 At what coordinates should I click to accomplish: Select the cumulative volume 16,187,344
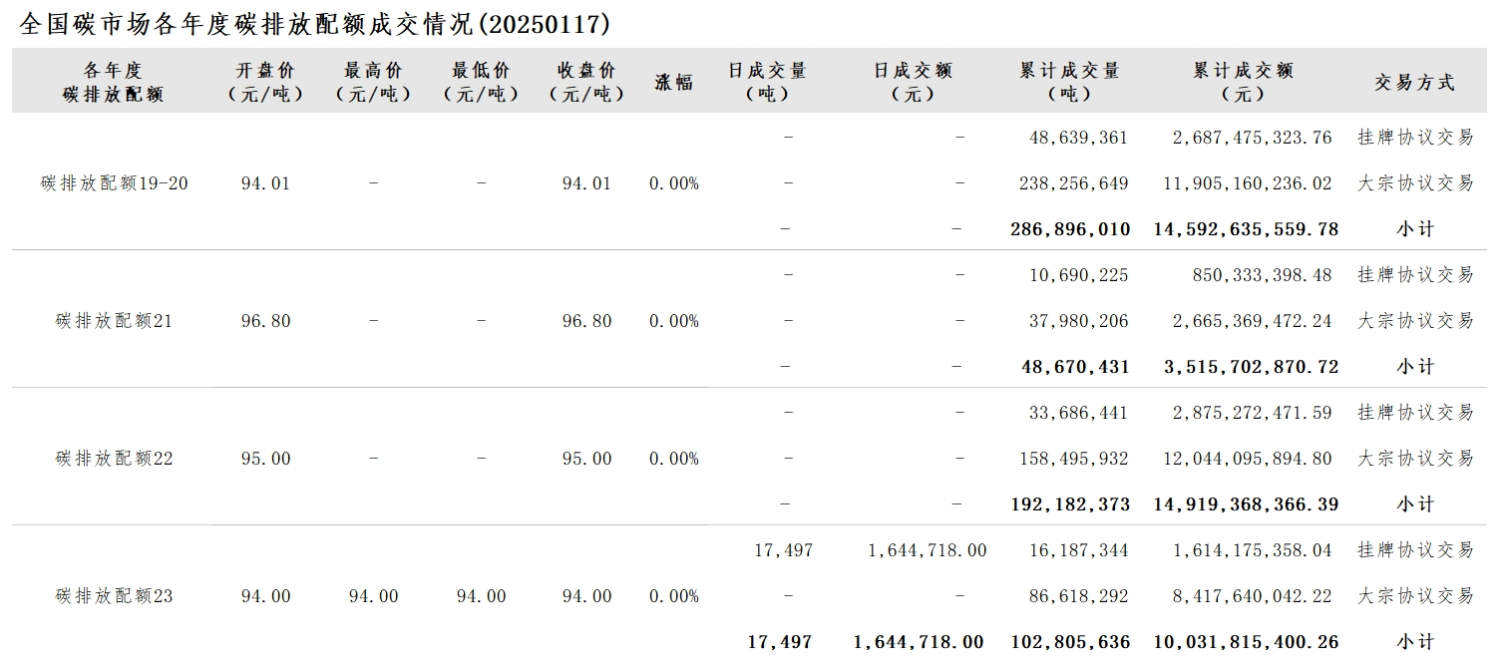click(x=1078, y=550)
